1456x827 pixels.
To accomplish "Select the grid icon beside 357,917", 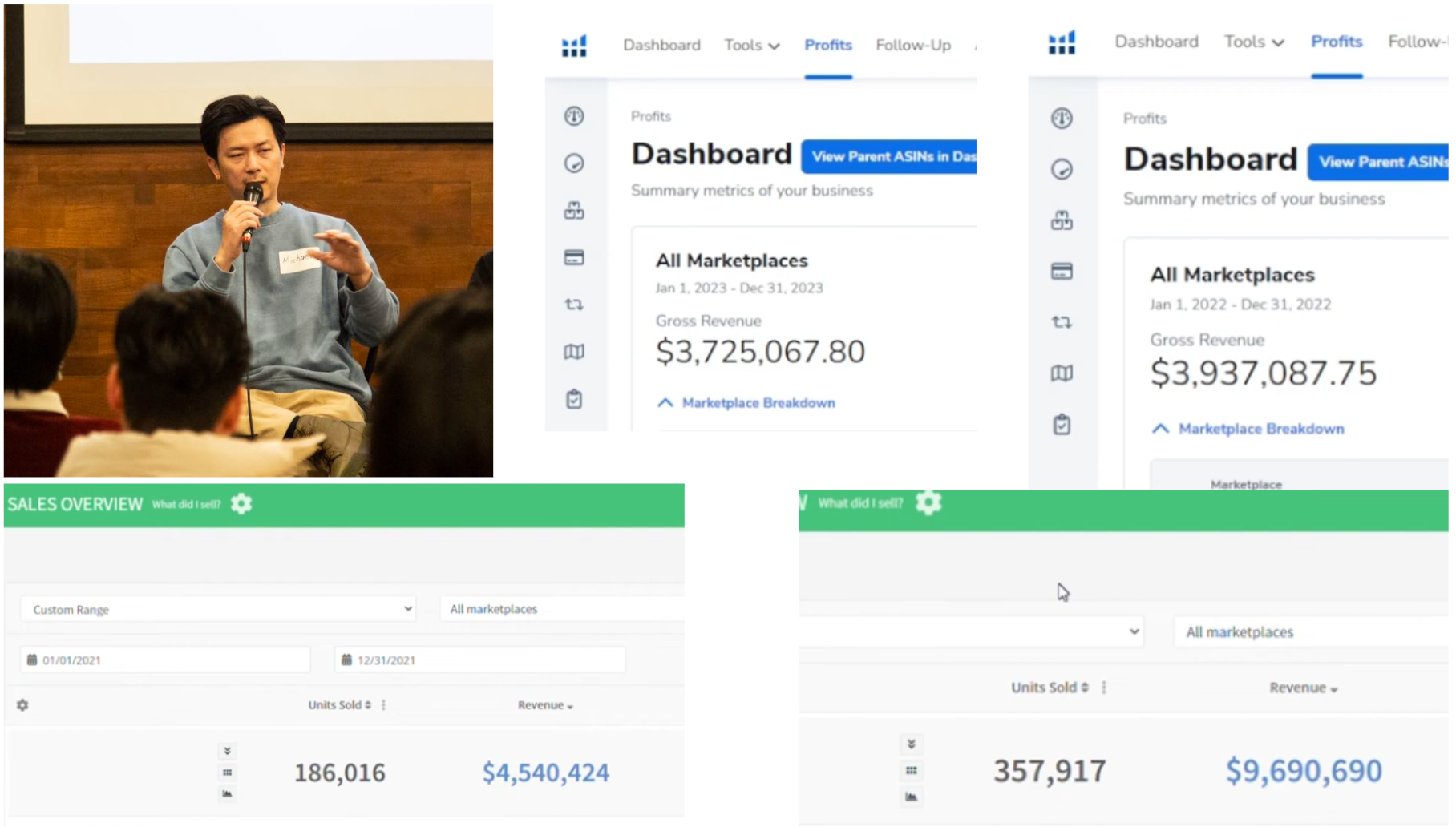I will pos(912,771).
